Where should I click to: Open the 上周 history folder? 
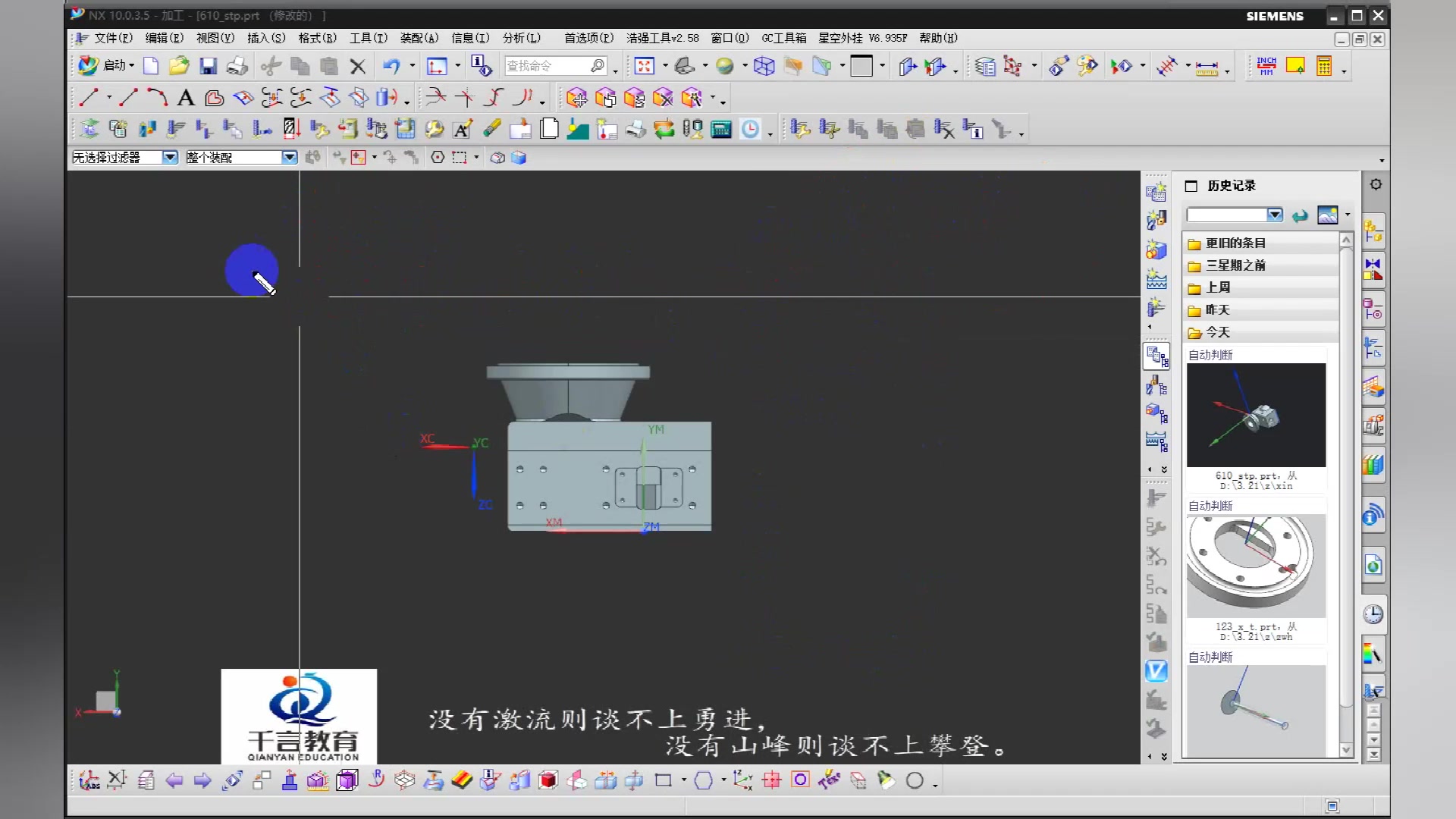(1218, 287)
